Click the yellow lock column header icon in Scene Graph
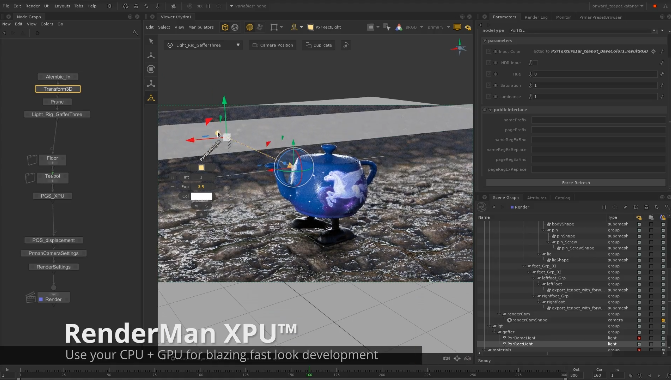 pyautogui.click(x=663, y=218)
